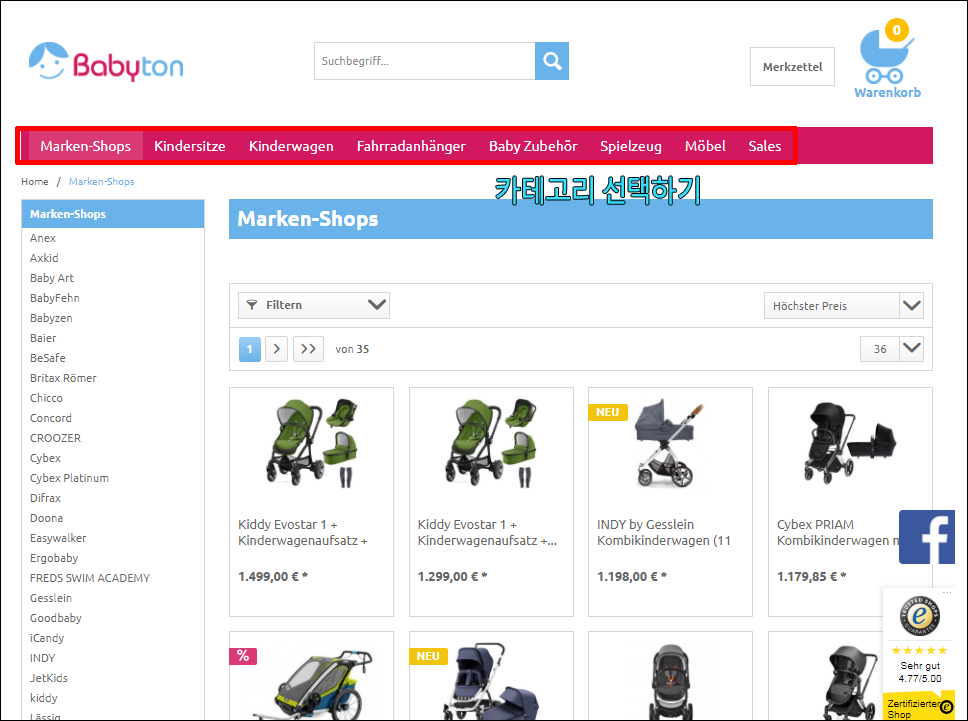968x721 pixels.
Task: Open the Anex brand link
Action: tap(43, 238)
